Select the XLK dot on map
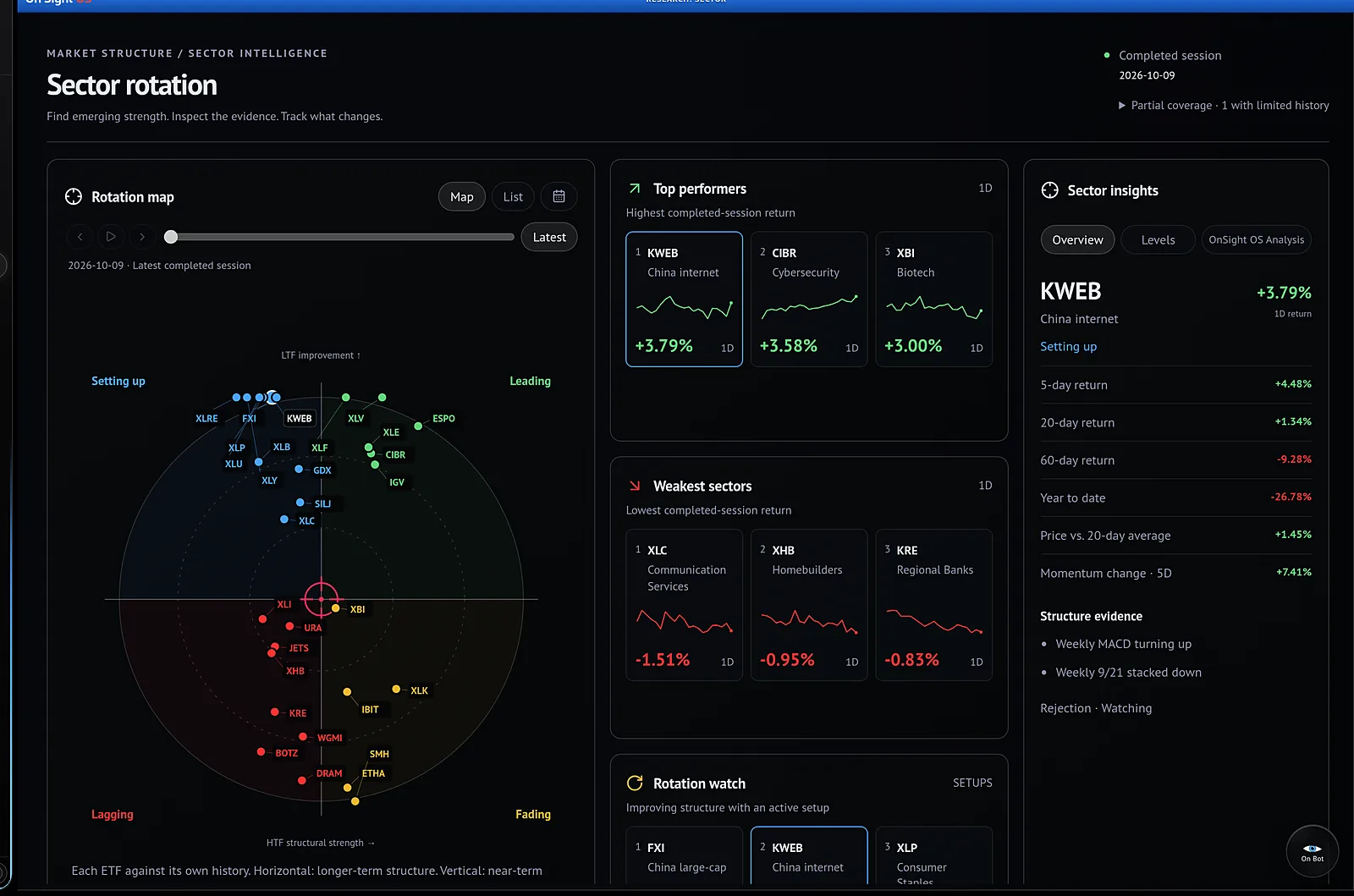 (x=396, y=689)
